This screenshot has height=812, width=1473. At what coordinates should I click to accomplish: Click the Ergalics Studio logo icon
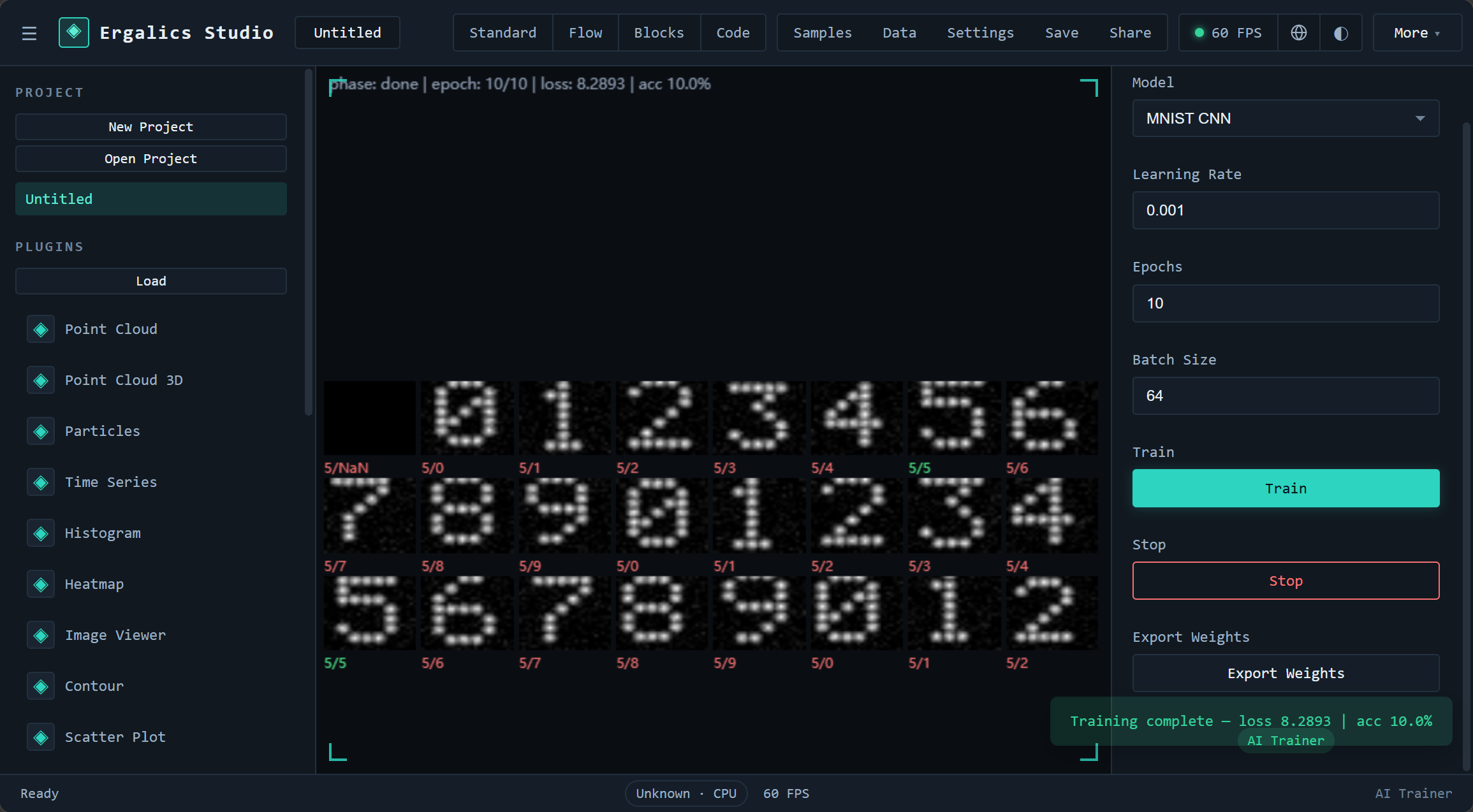tap(74, 33)
